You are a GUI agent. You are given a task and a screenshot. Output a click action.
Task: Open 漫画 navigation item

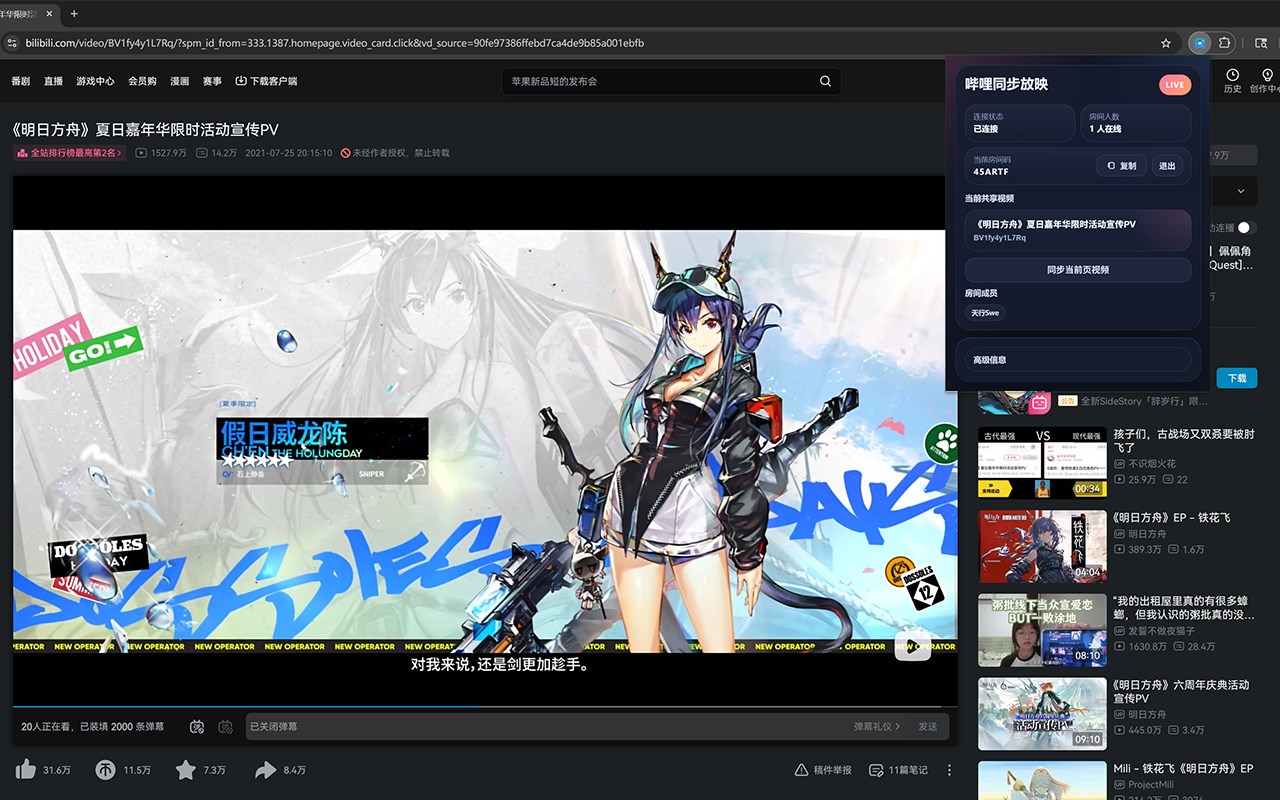click(180, 81)
